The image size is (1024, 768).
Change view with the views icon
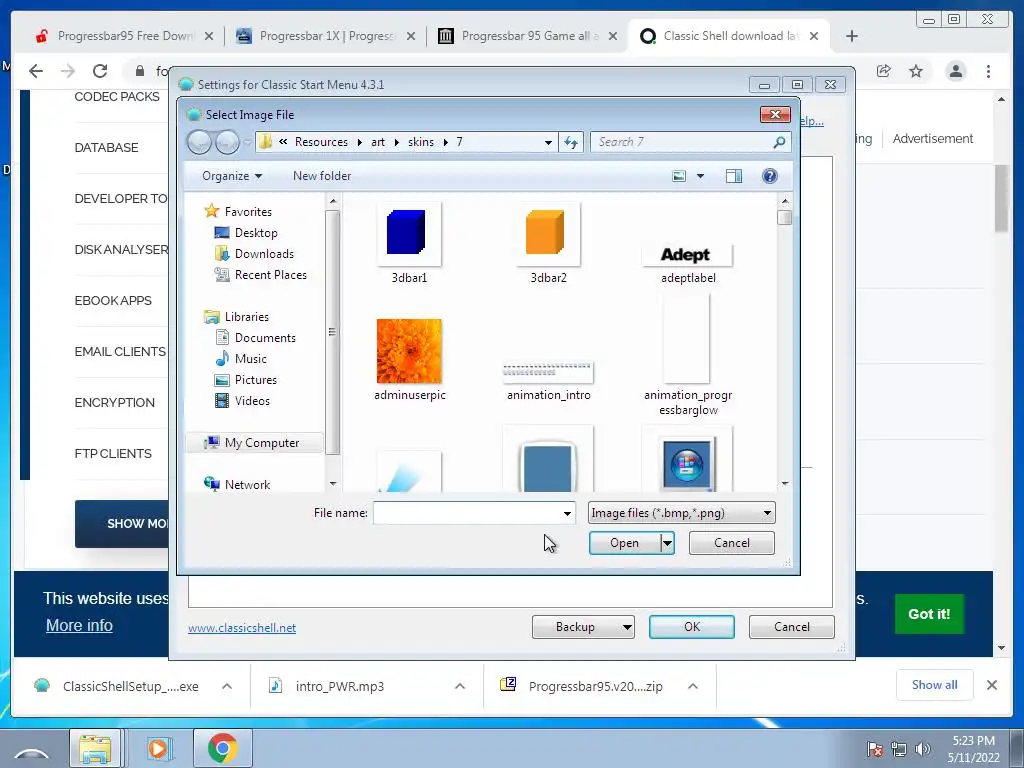pyautogui.click(x=679, y=176)
